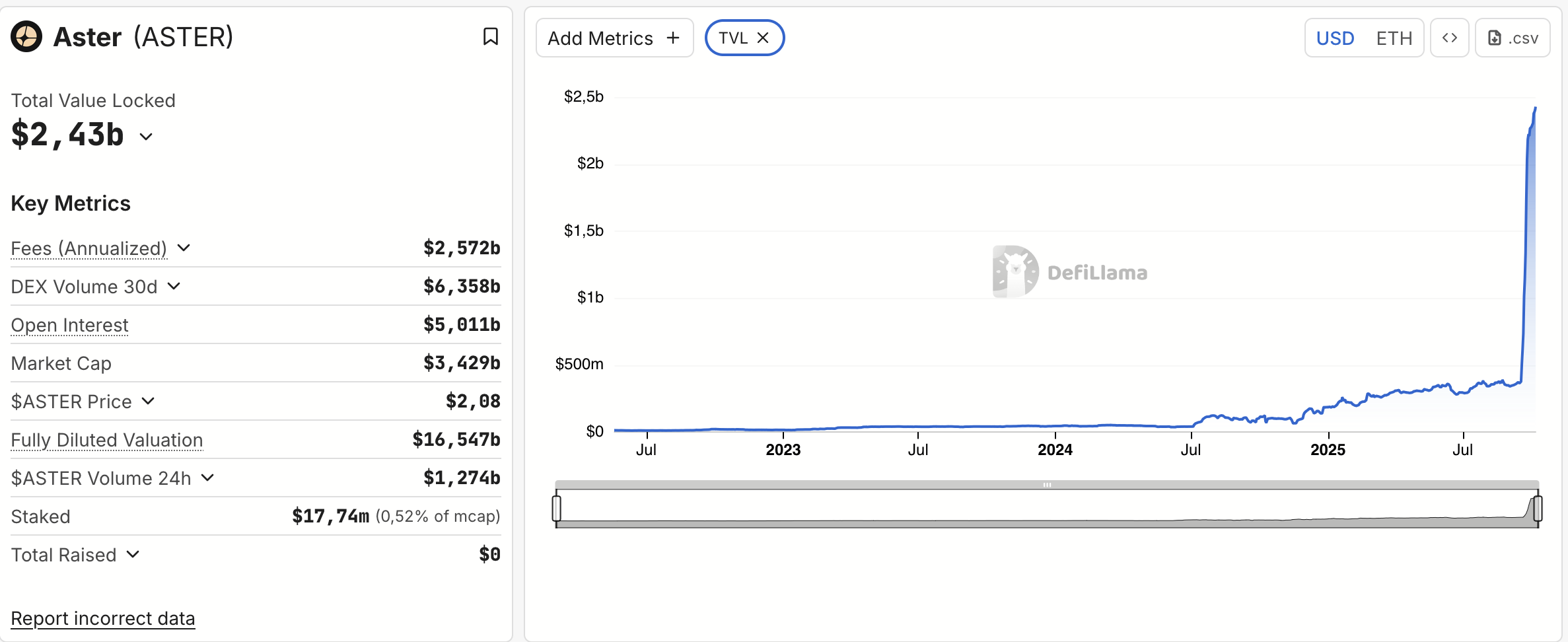Click the left handle of time range slider
The image size is (1568, 642).
[x=557, y=509]
